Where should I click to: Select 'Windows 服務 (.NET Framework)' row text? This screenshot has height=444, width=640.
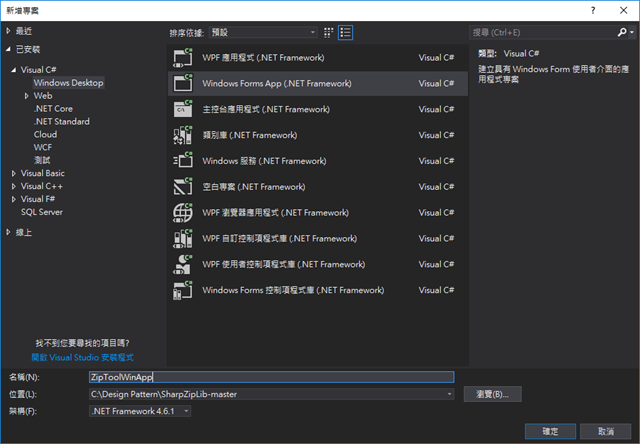(x=264, y=161)
